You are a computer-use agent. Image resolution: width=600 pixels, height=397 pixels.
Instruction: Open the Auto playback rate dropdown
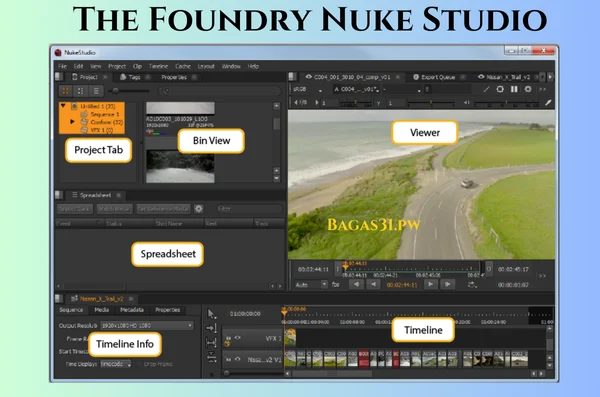coord(311,285)
